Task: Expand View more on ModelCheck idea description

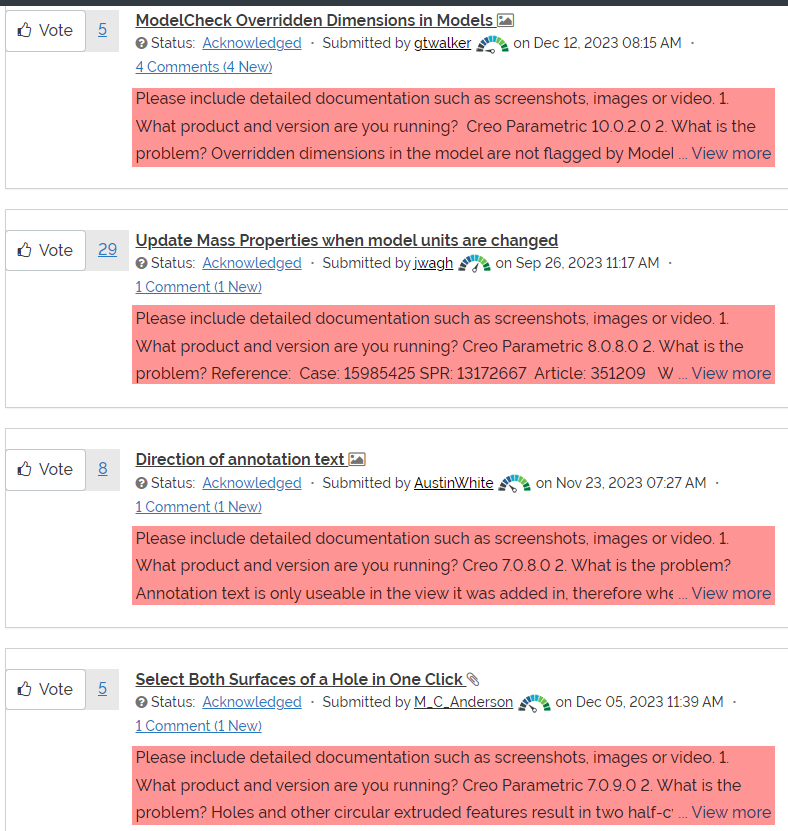Action: tap(731, 153)
